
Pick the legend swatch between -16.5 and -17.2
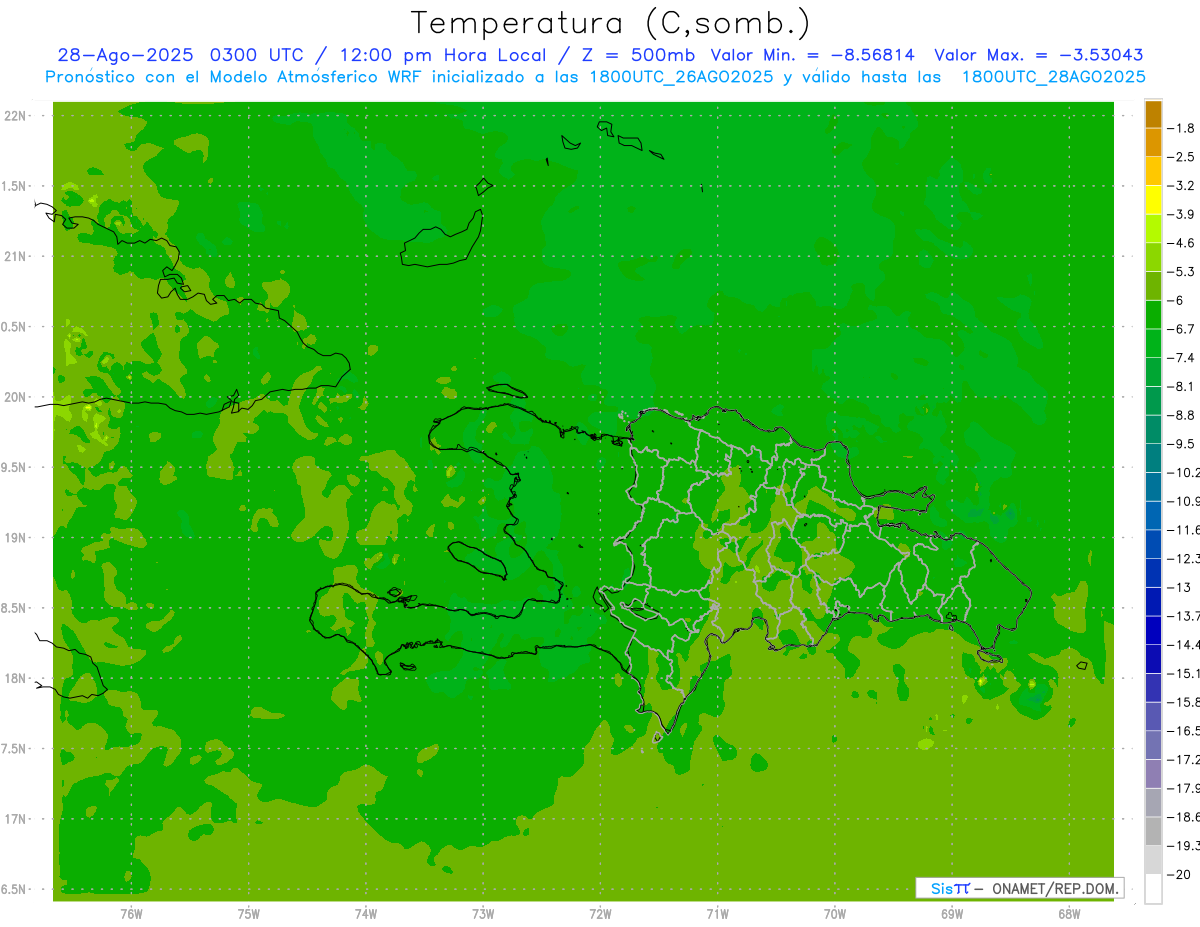click(1153, 745)
